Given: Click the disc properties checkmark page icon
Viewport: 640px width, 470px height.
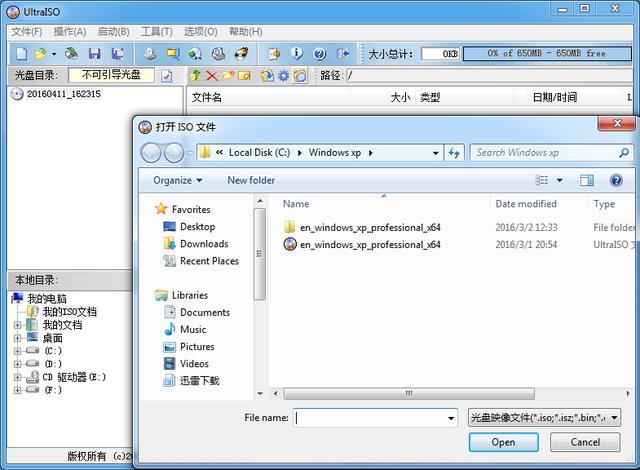Looking at the screenshot, I should (167, 75).
